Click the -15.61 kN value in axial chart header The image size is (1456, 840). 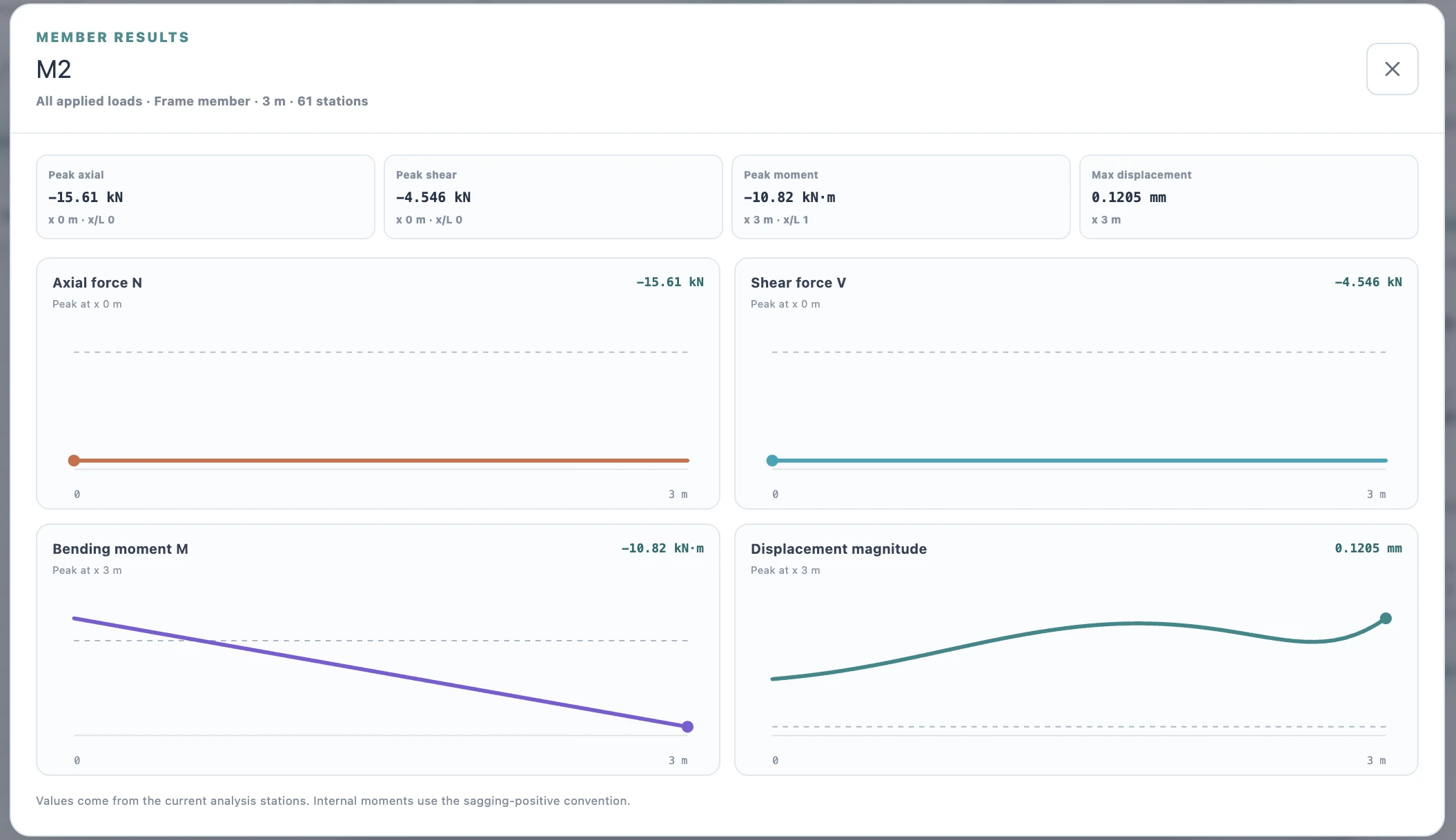670,282
